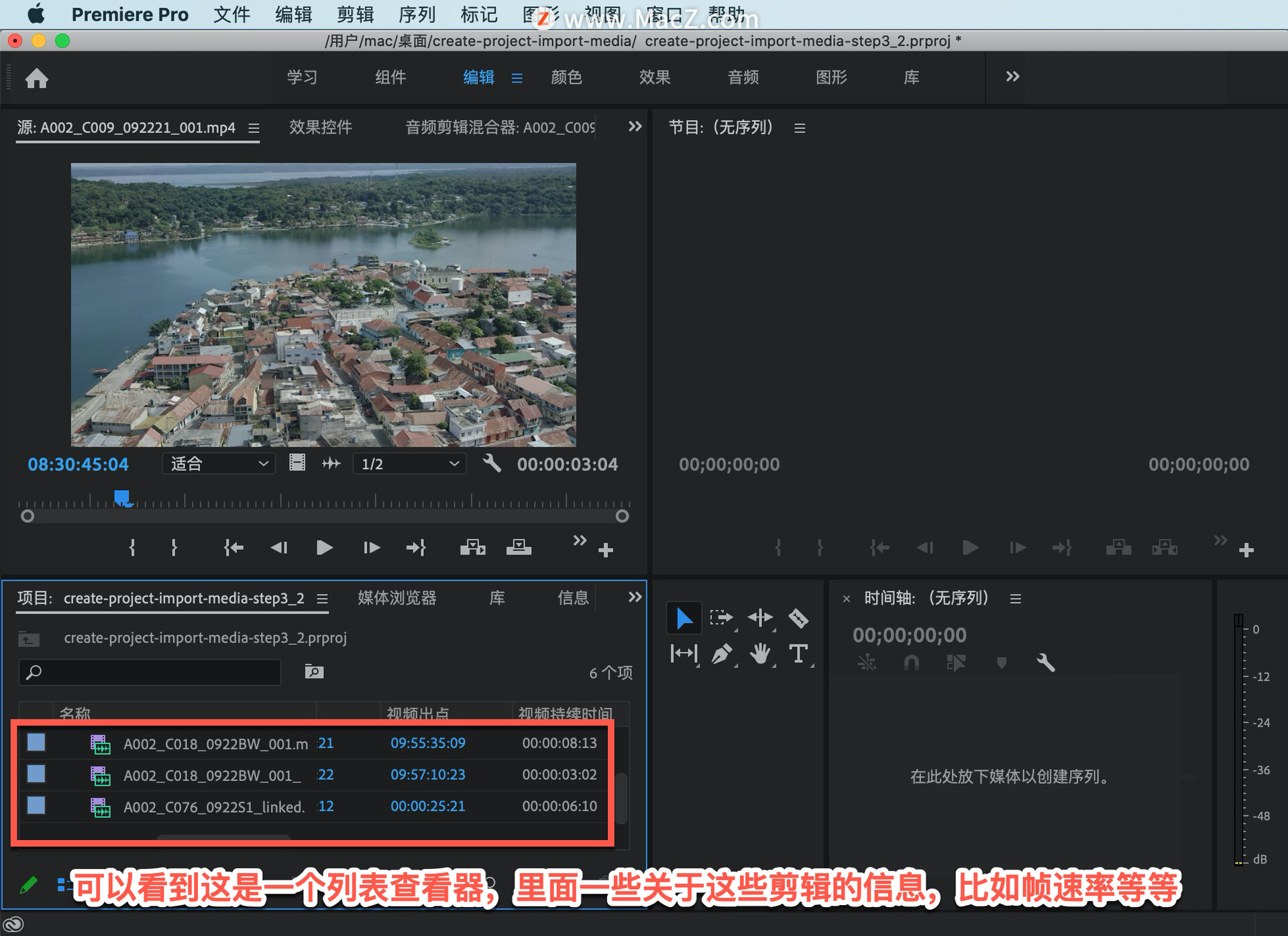
Task: Select the Slip tool
Action: point(684,653)
